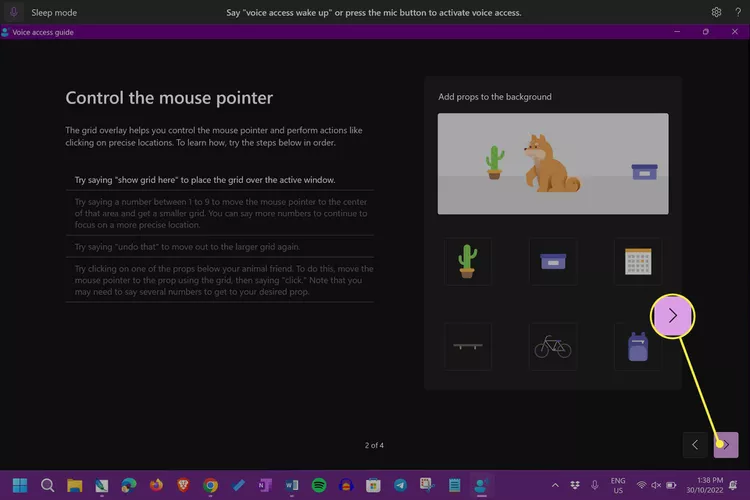Image resolution: width=750 pixels, height=500 pixels.
Task: Open Notepad from the taskbar
Action: [454, 485]
